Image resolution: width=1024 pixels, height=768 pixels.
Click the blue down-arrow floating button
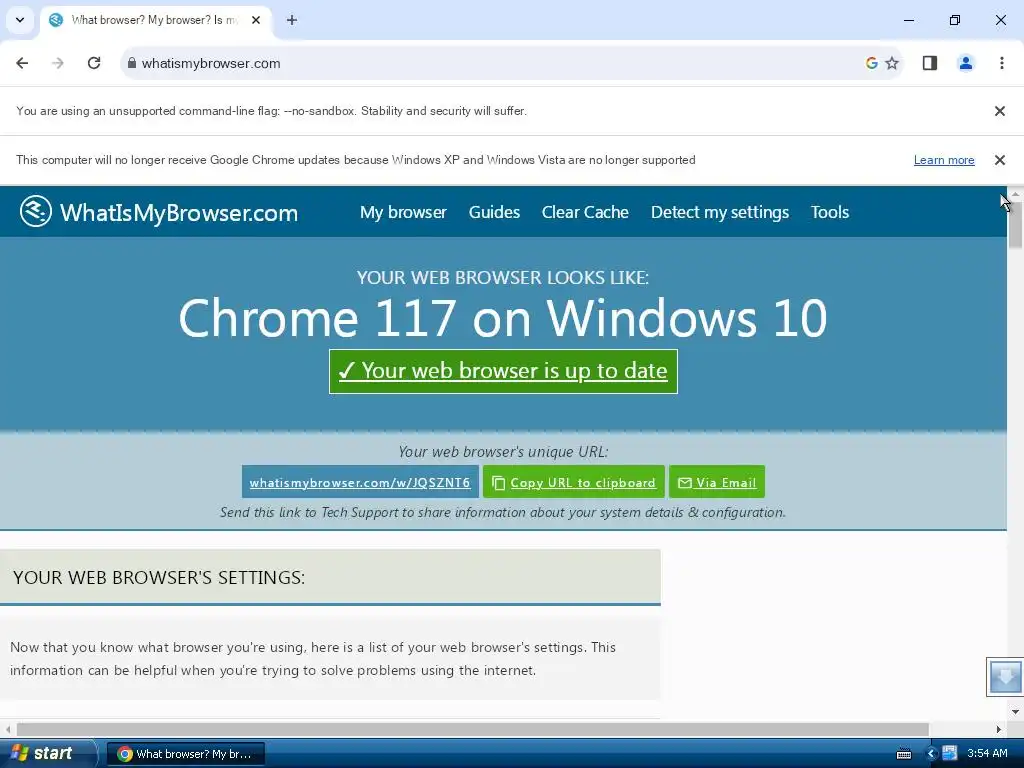(x=1005, y=677)
